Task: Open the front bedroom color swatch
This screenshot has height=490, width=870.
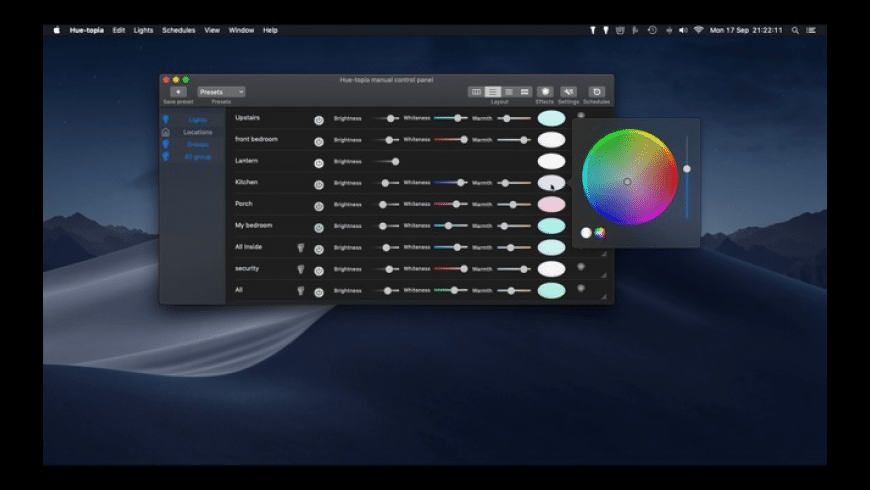Action: 552,140
